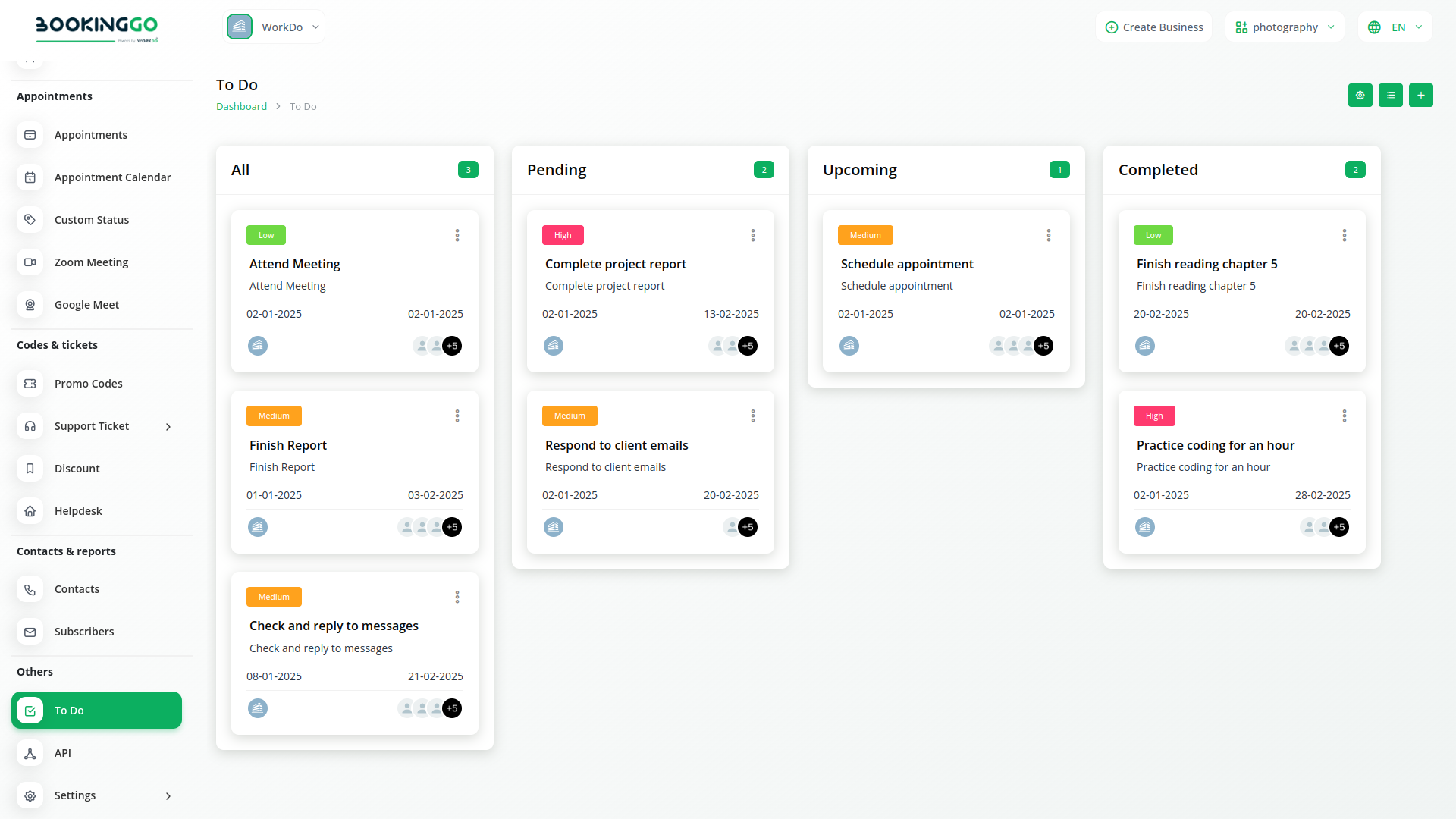This screenshot has width=1456, height=819.
Task: Click +5 assignees badge on Finish Report card
Action: pyautogui.click(x=452, y=527)
